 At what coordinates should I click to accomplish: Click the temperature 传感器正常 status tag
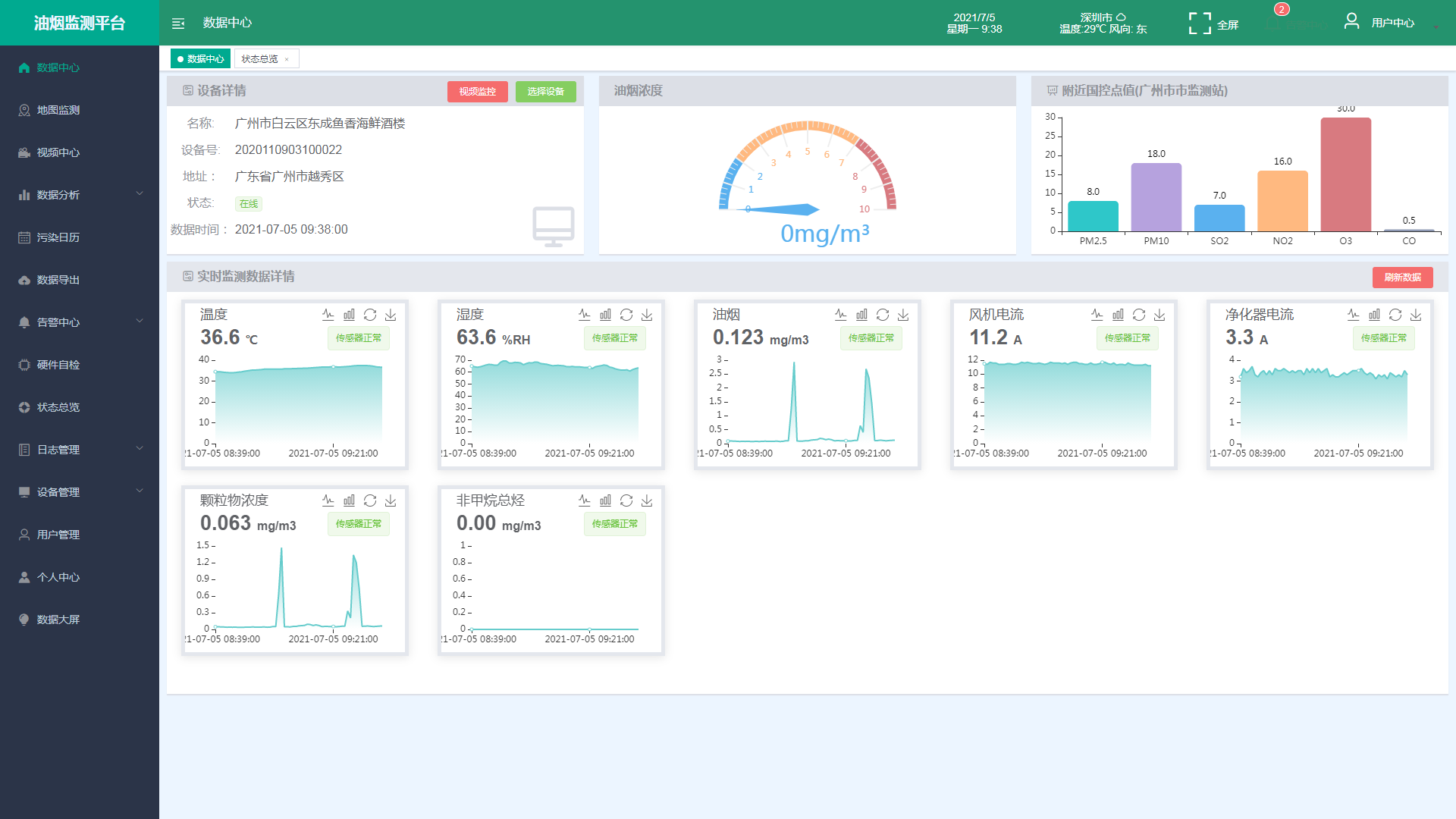pos(359,338)
